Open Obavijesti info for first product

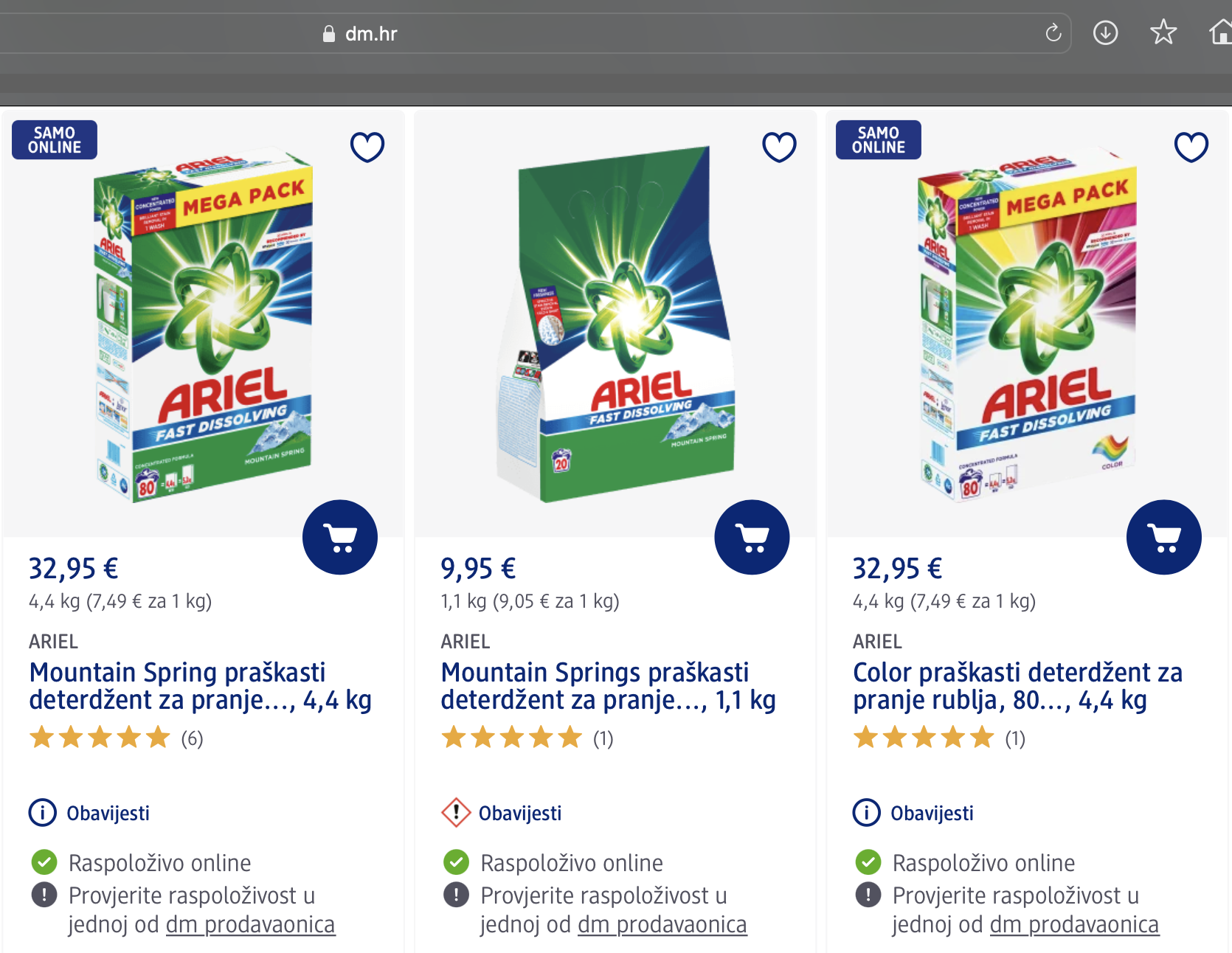[x=89, y=813]
